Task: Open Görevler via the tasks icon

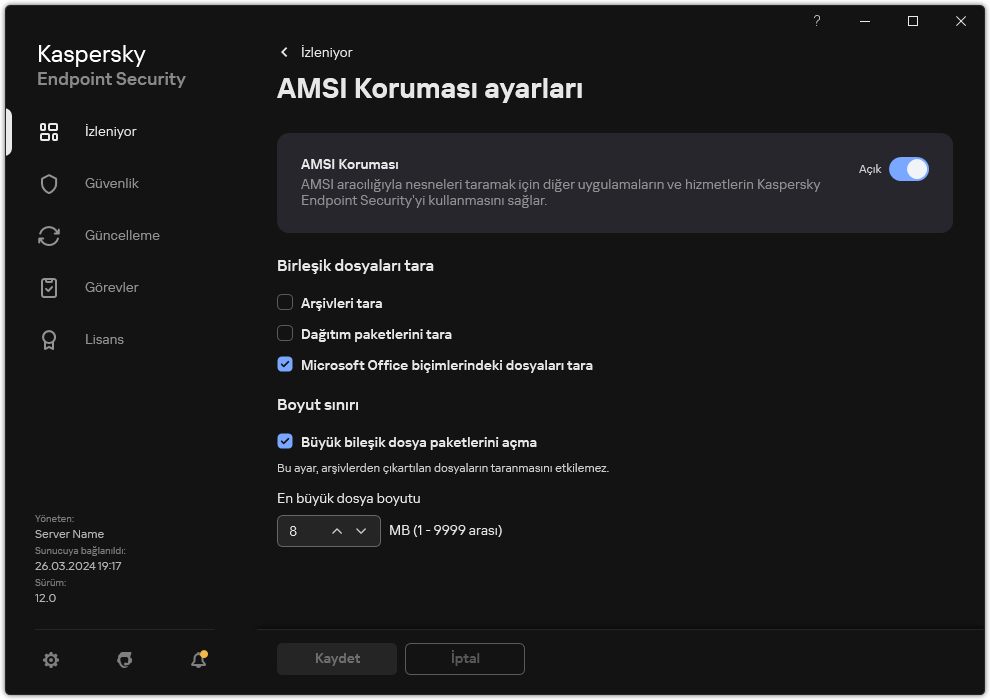Action: tap(49, 287)
